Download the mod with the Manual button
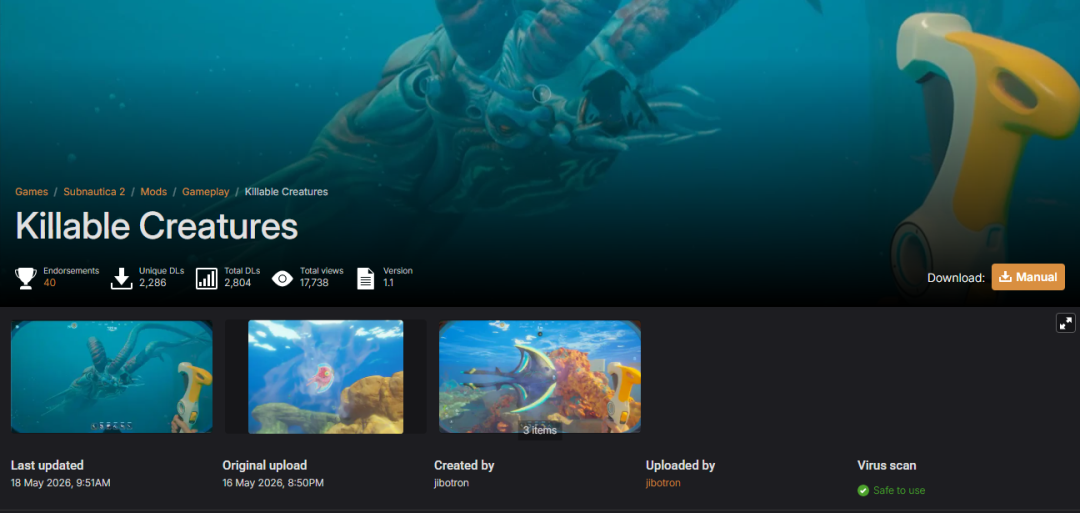 [1028, 277]
